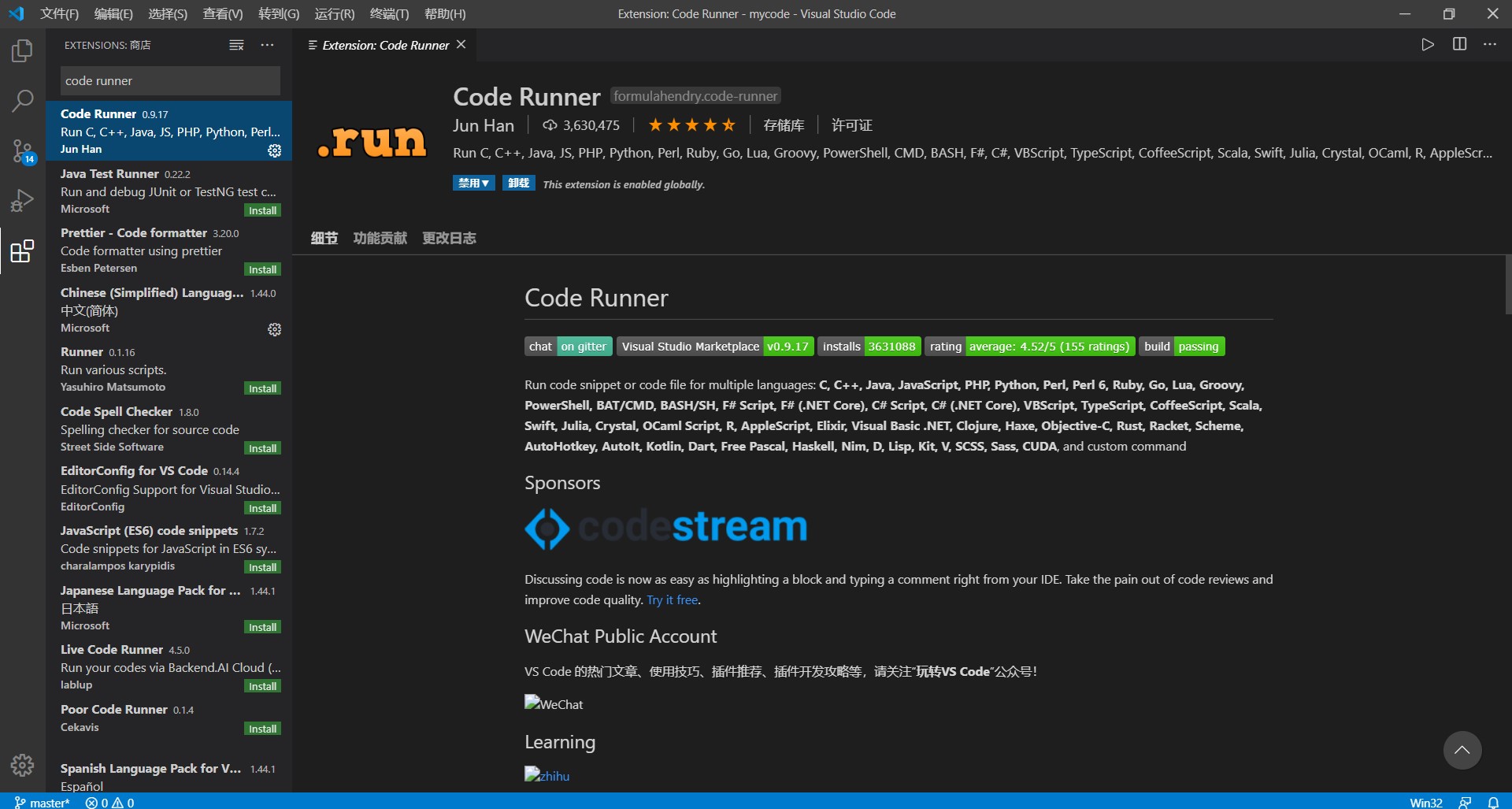Screen dimensions: 1512x809
Task: Open manage gear for Chinese Language Pack
Action: 274,329
